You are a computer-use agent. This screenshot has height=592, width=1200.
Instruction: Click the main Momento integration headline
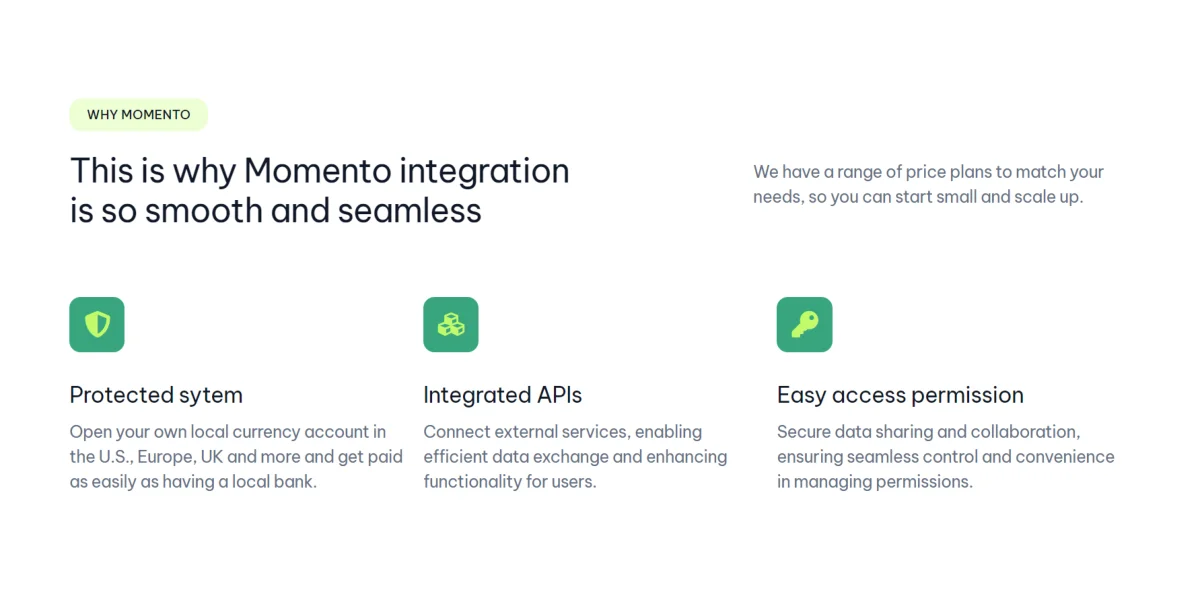tap(320, 190)
